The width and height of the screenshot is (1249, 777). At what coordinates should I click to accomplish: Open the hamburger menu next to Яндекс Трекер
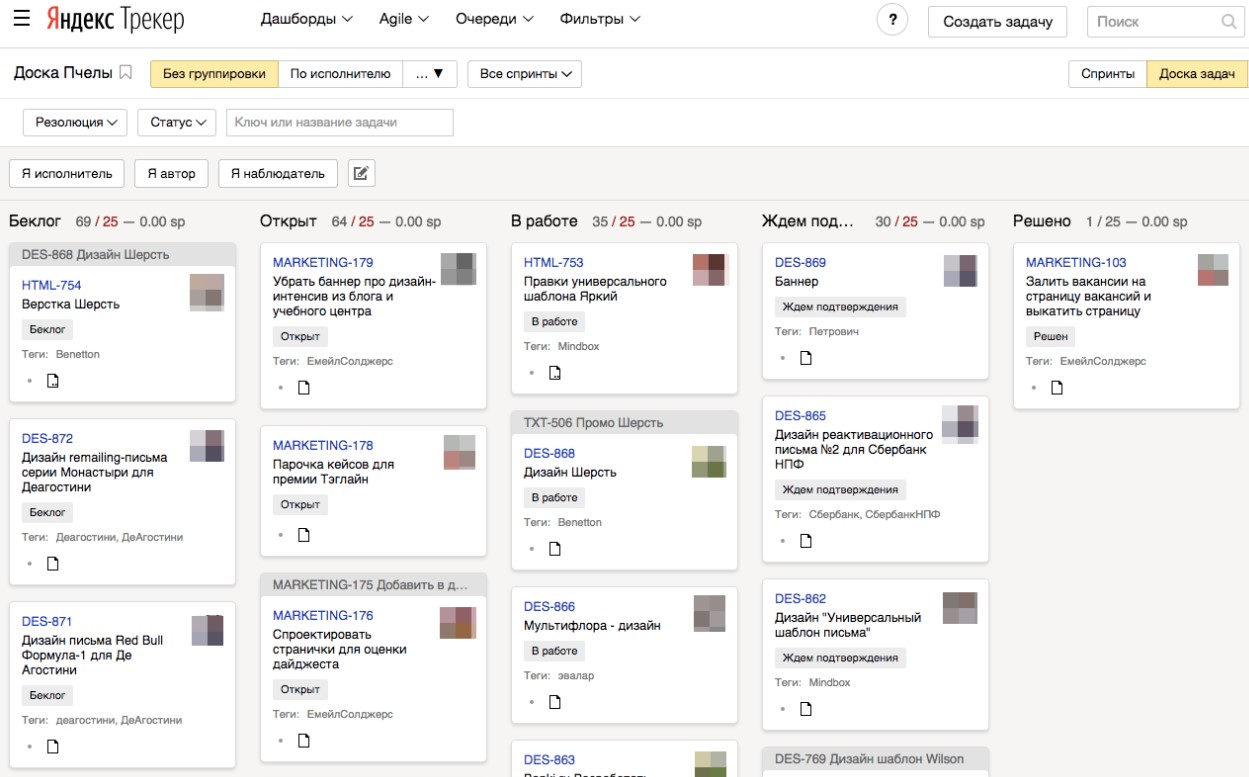pos(22,19)
